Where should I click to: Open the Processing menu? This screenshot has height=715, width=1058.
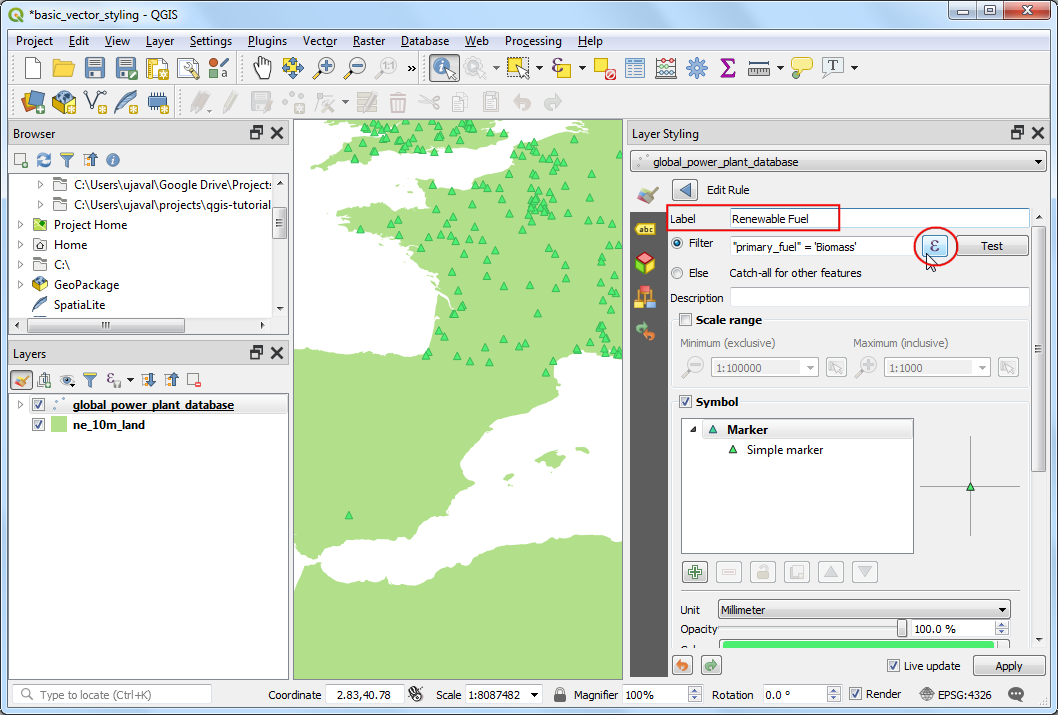[x=533, y=41]
